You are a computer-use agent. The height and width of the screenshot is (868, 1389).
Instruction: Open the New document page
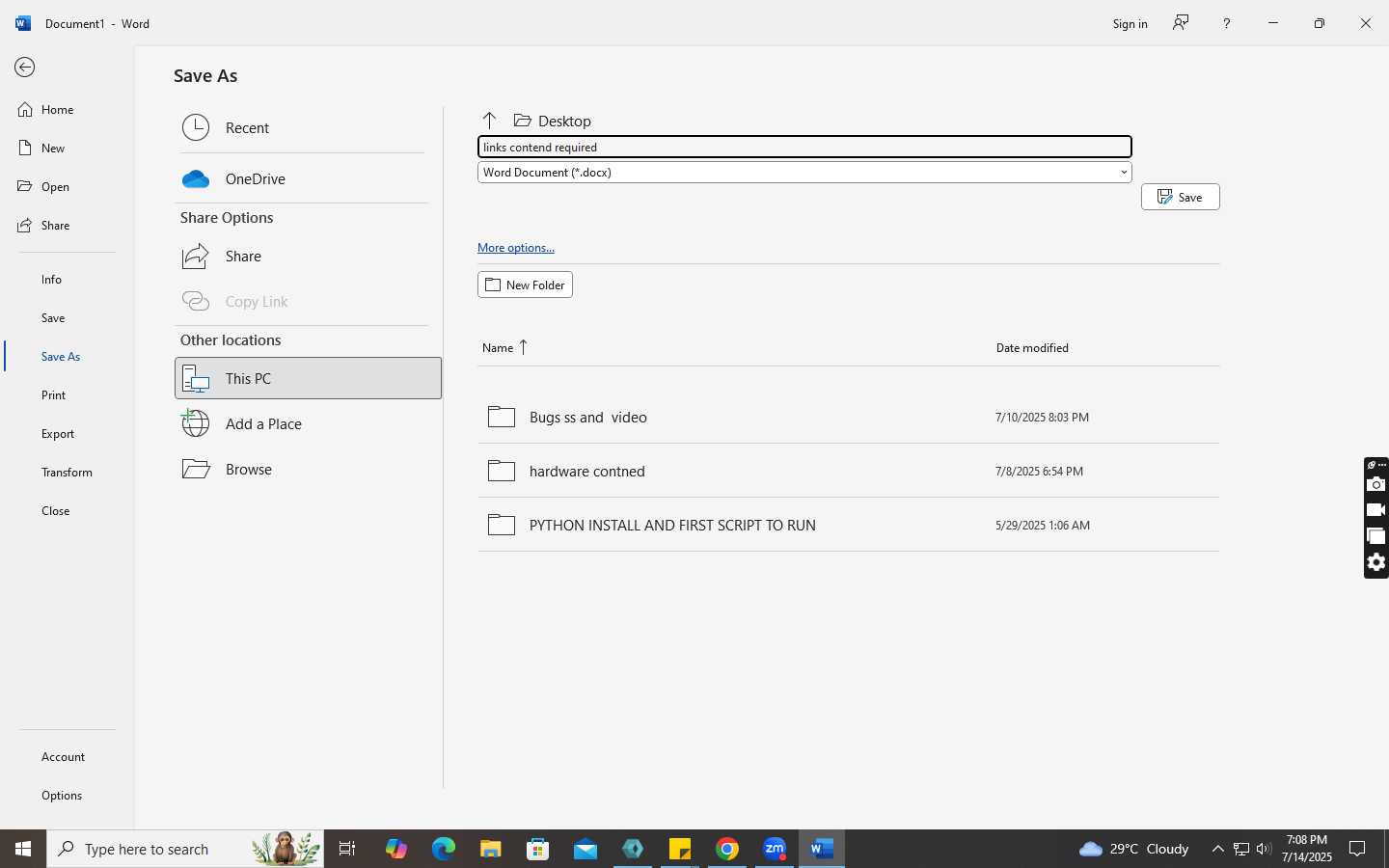coord(68,148)
